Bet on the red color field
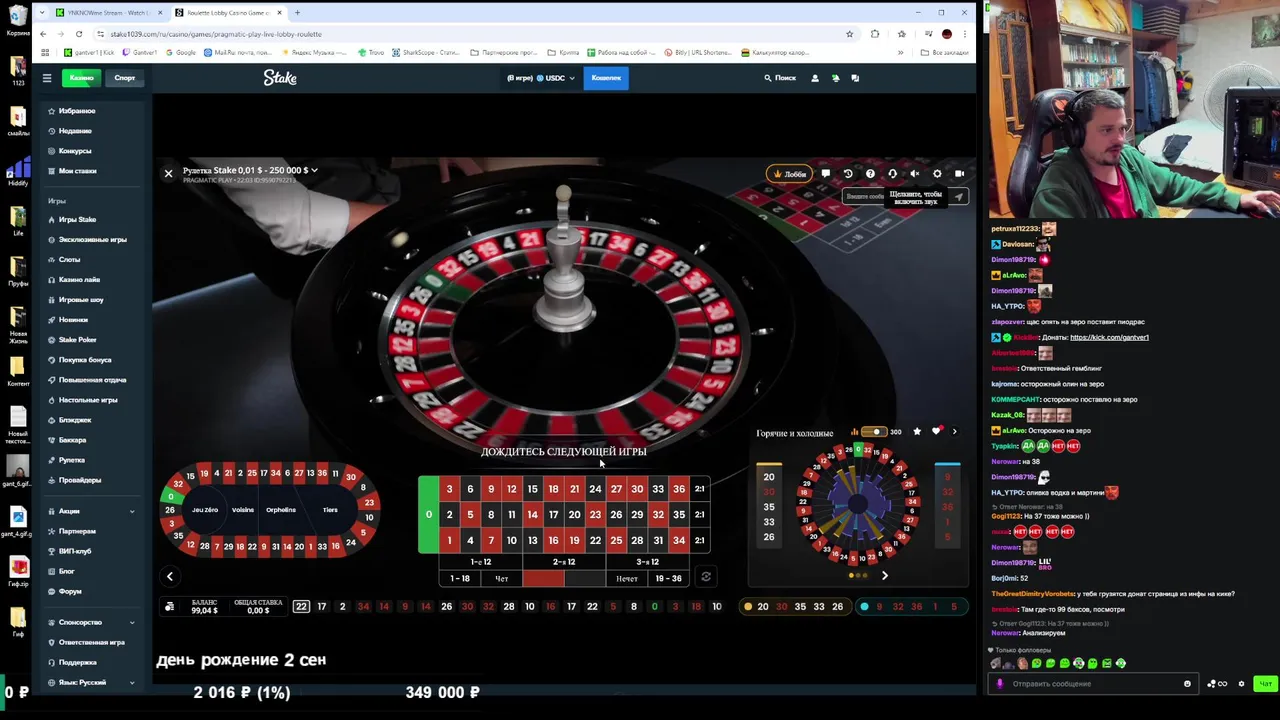 (x=543, y=578)
